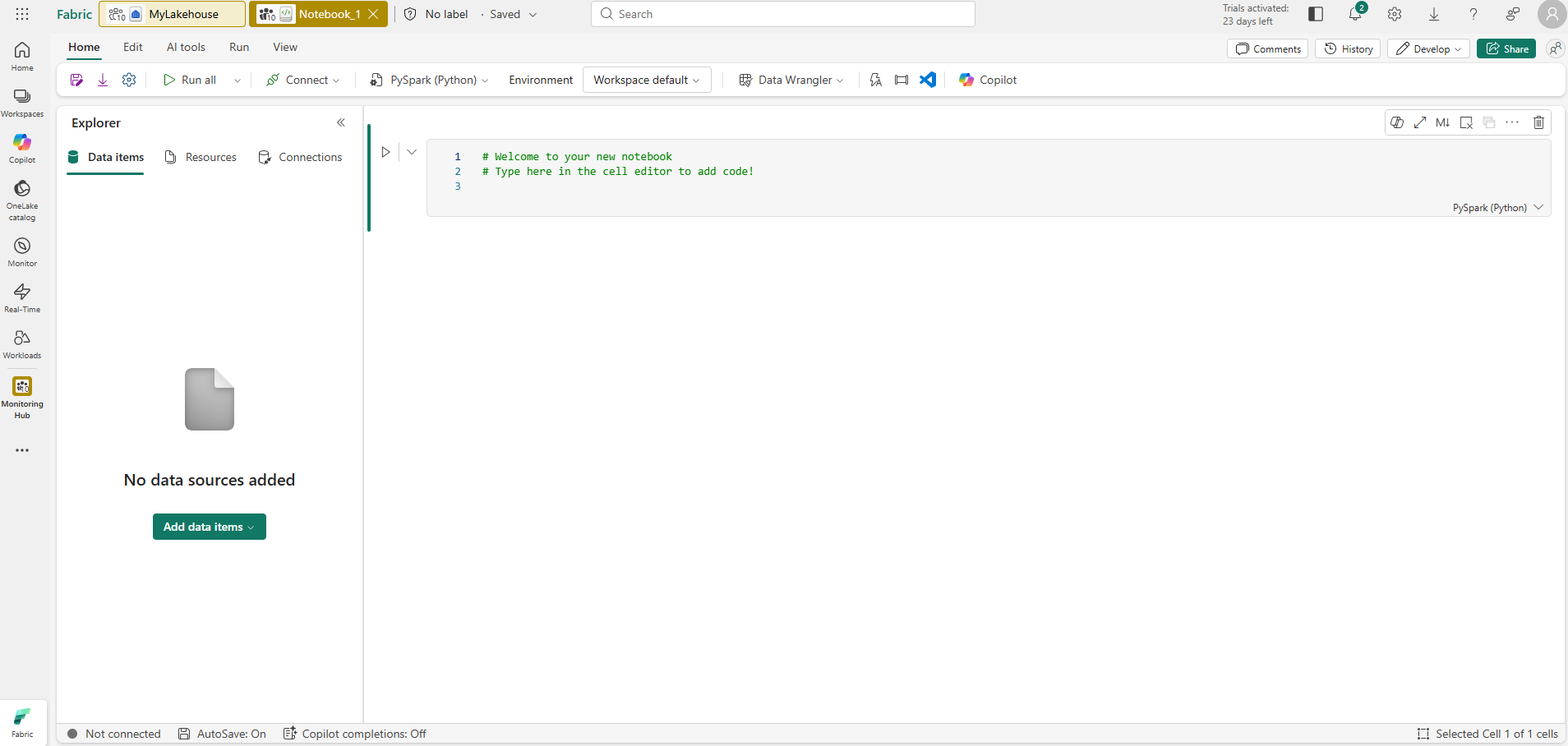Screen dimensions: 1568x746
Task: Click the Fabric experience switcher at bottom left
Action: (x=22, y=723)
